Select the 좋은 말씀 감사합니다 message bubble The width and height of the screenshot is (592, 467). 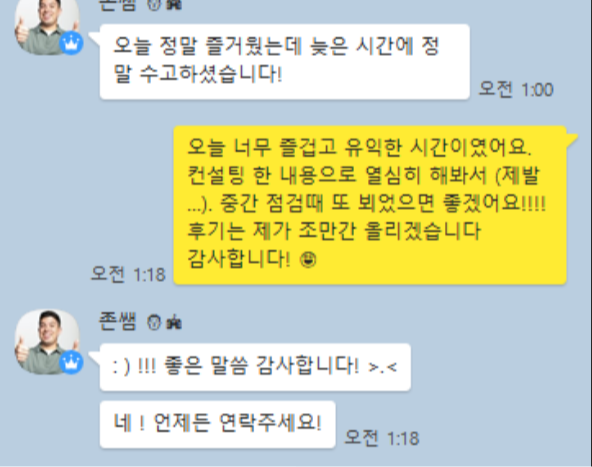pos(255,367)
